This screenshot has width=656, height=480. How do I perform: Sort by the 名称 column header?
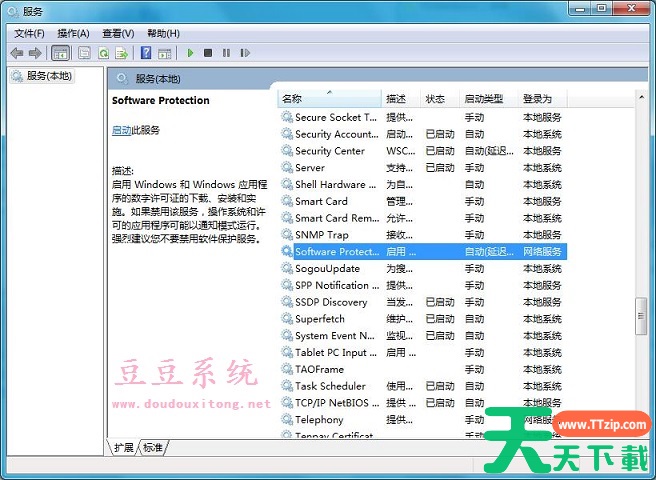[330, 99]
